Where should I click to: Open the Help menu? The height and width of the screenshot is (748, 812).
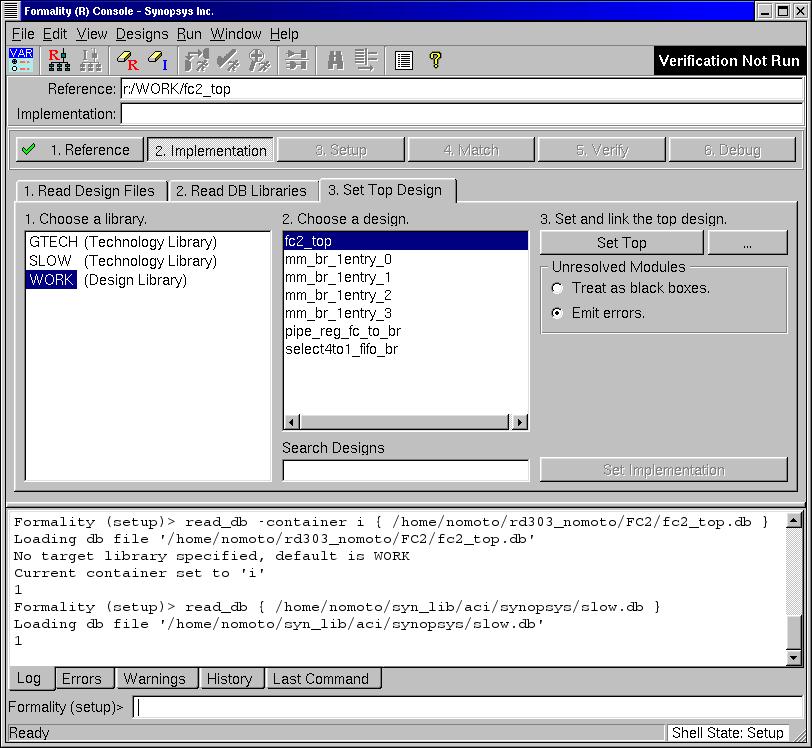pos(284,34)
